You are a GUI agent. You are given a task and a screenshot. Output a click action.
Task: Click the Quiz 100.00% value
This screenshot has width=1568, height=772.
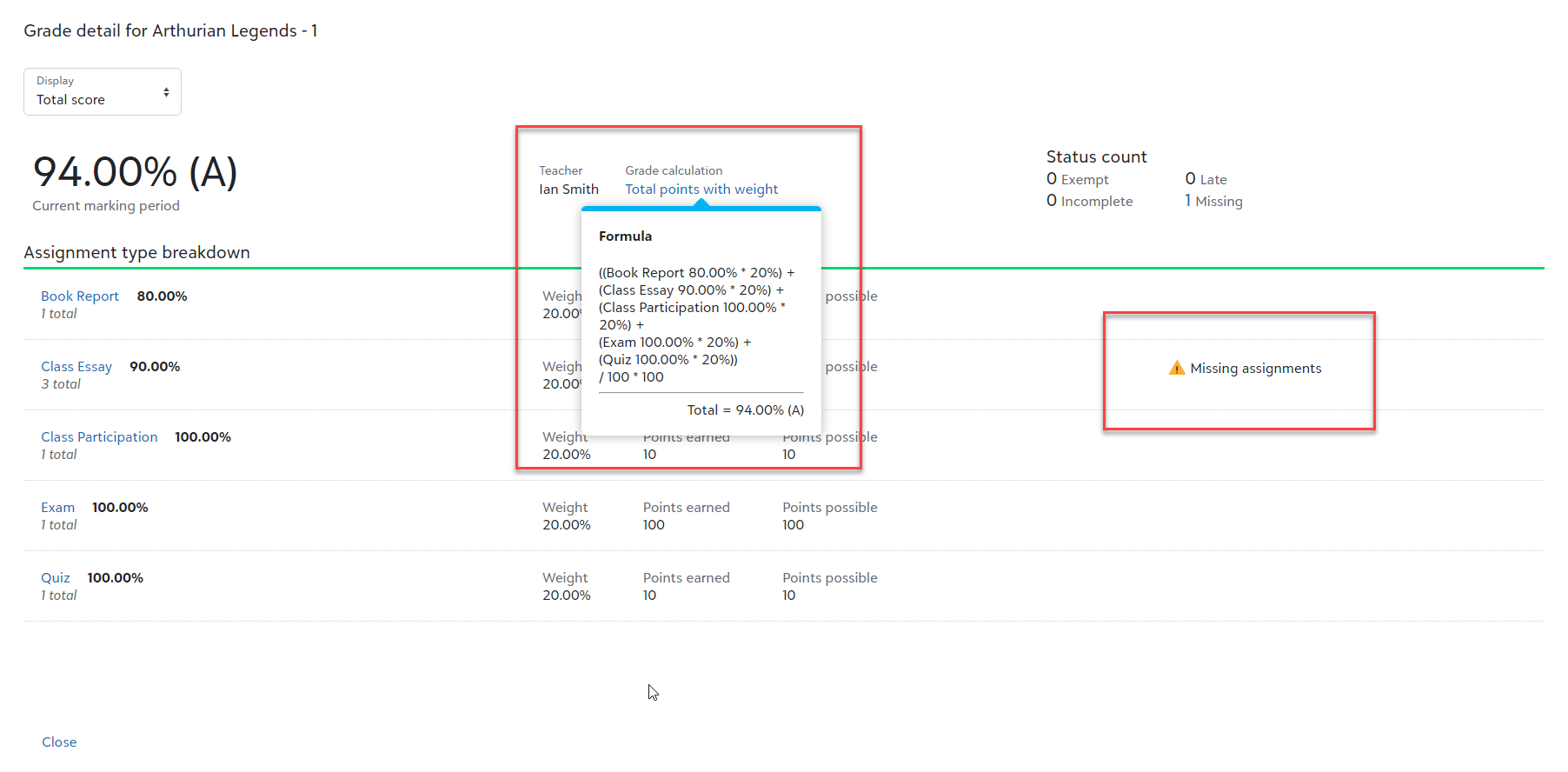(x=115, y=577)
